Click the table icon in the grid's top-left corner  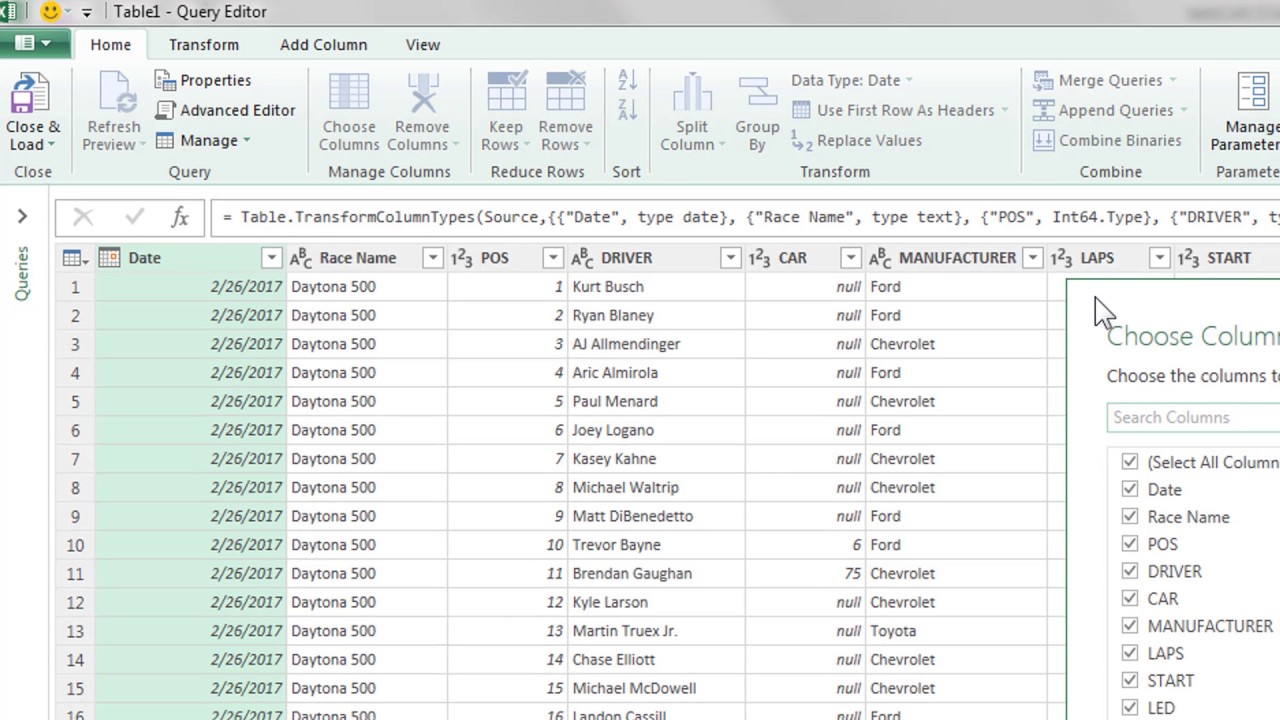click(75, 258)
